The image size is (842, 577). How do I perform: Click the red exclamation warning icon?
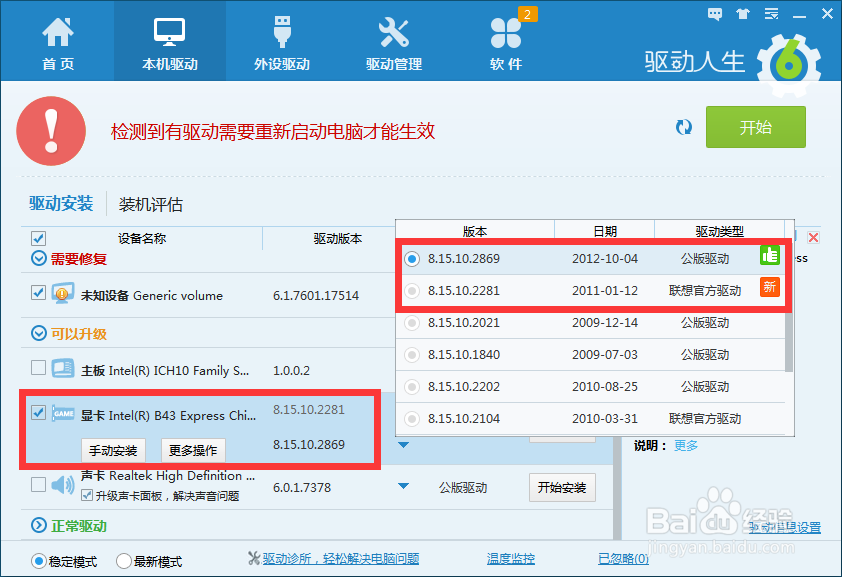[51, 131]
